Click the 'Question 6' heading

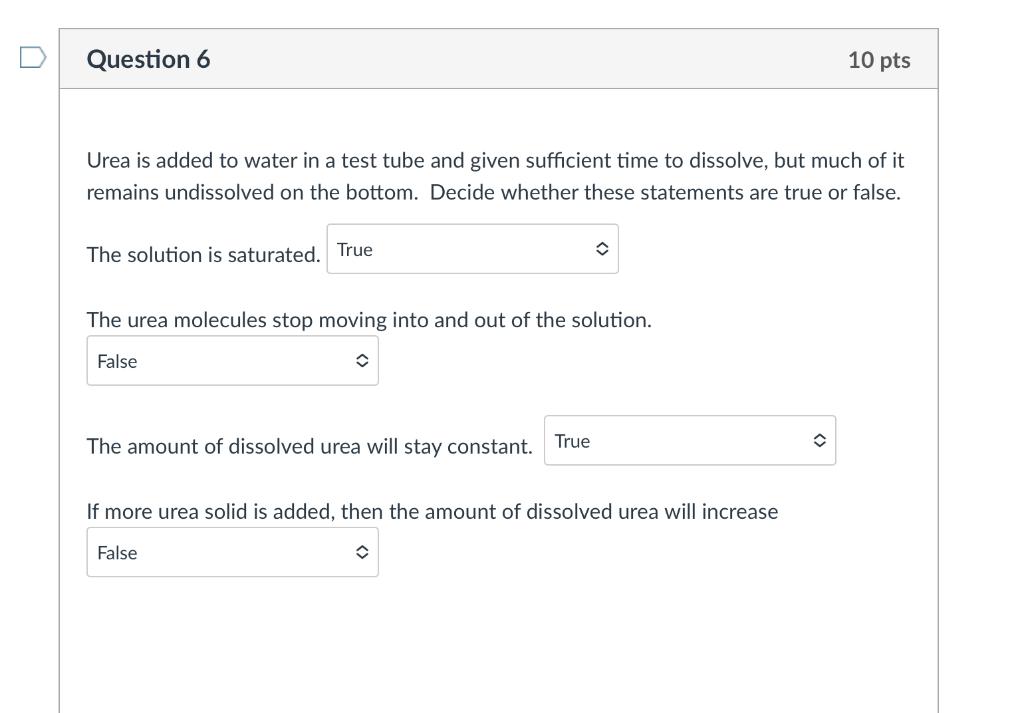point(148,59)
